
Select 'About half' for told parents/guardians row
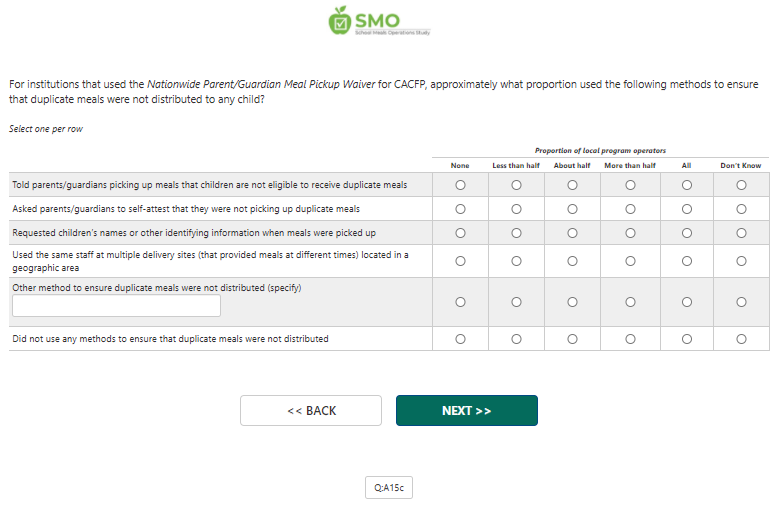[572, 185]
